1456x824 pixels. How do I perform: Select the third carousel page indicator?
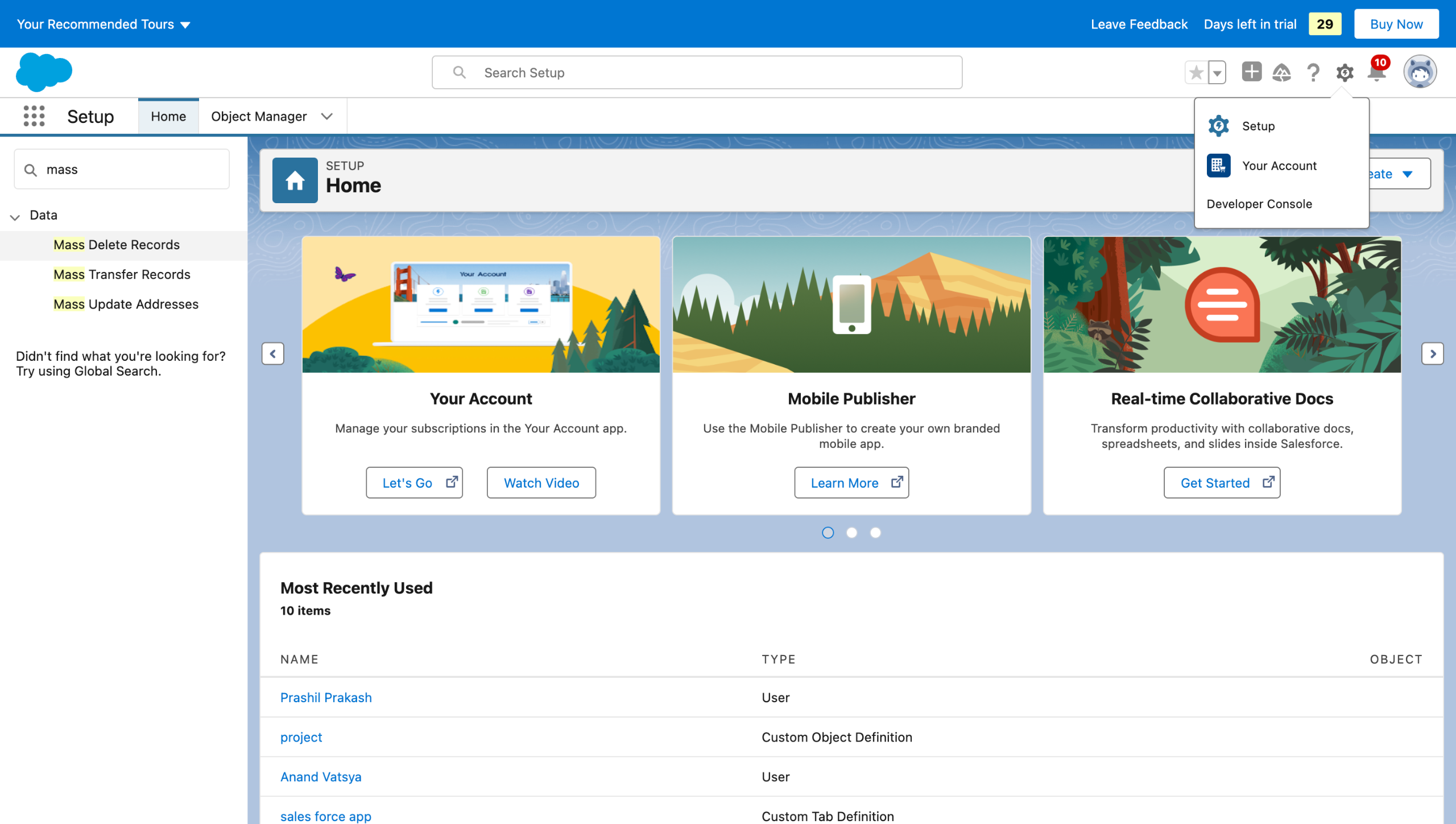tap(876, 533)
